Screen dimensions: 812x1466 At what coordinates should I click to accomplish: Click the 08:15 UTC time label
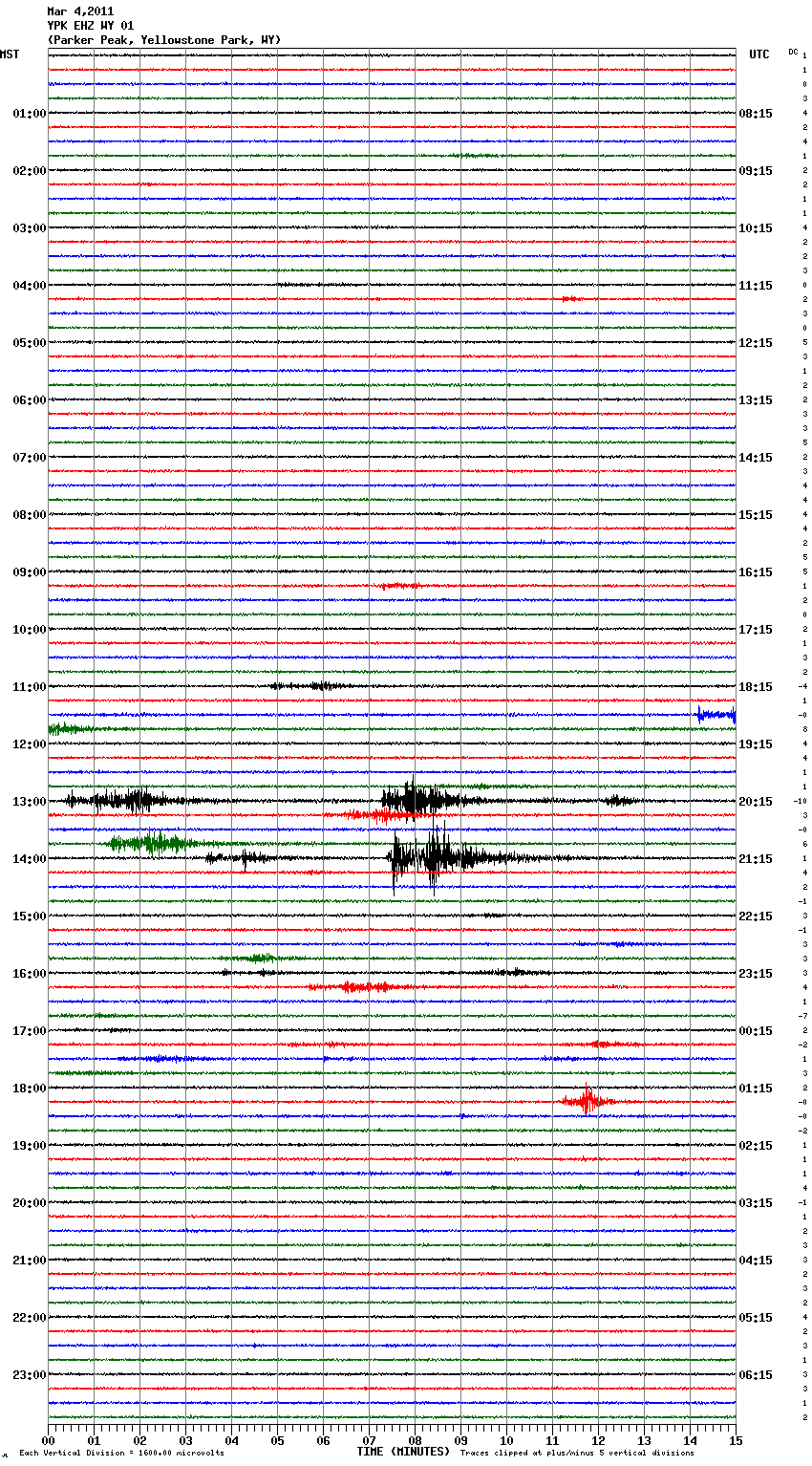coord(756,114)
